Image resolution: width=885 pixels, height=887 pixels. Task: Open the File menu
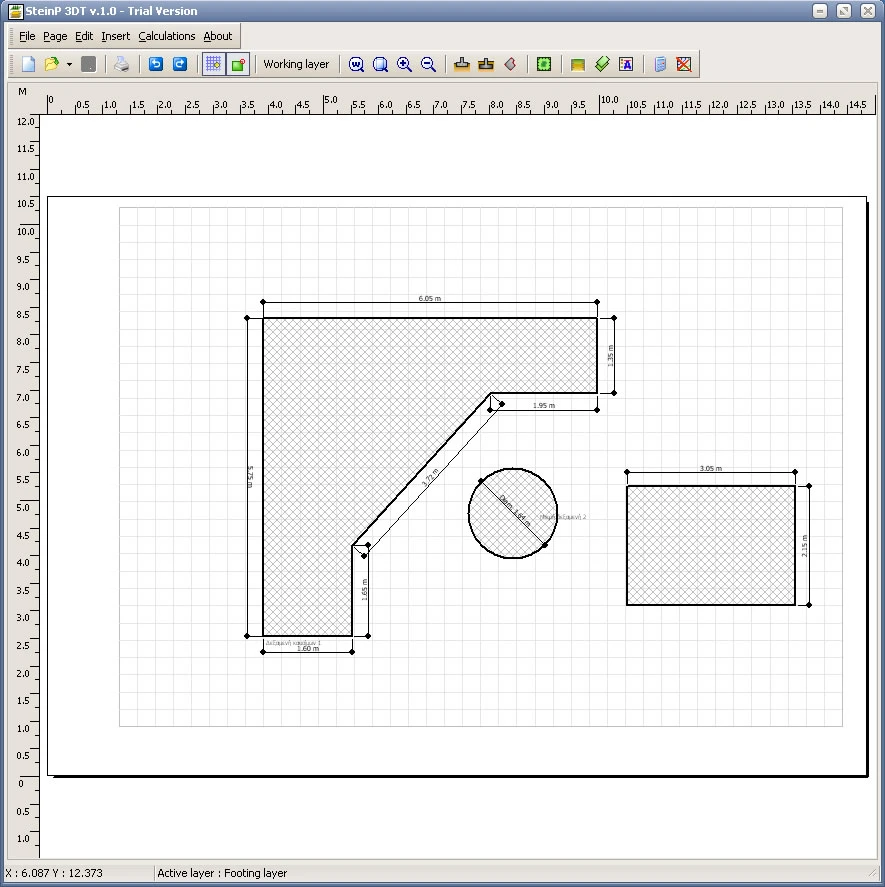coord(27,36)
